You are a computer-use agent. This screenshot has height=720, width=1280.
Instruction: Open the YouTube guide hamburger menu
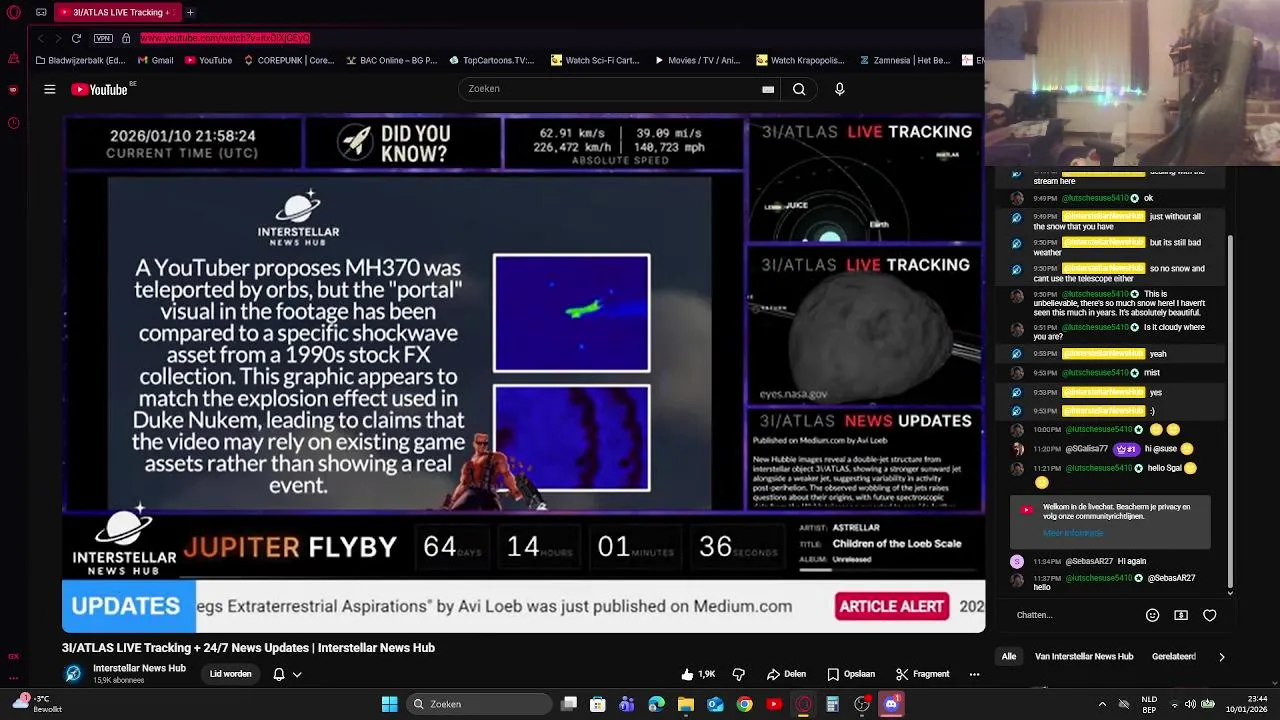coord(49,89)
